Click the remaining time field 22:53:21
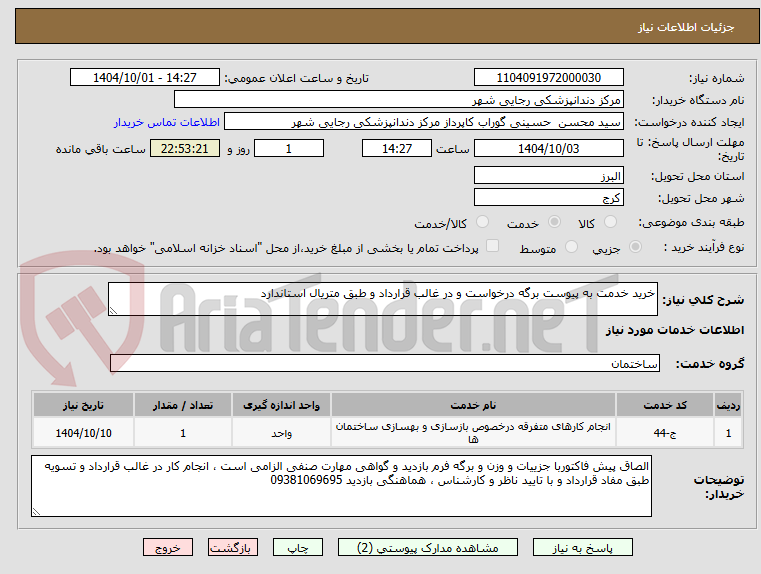The image size is (761, 574). pyautogui.click(x=184, y=148)
